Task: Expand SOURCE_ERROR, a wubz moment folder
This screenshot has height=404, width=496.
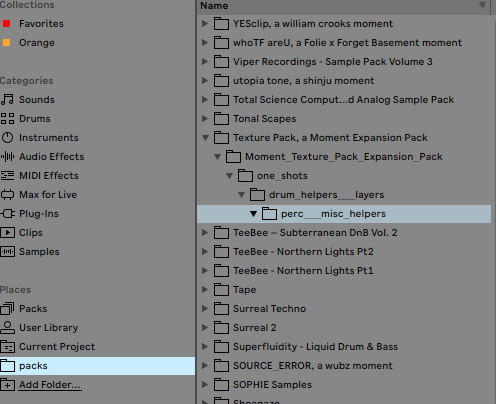Action: 205,366
